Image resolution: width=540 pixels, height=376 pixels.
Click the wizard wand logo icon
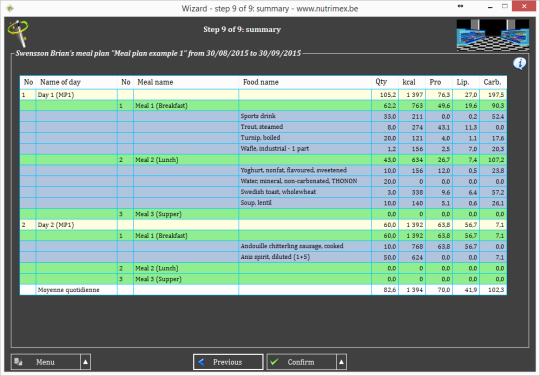(18, 33)
